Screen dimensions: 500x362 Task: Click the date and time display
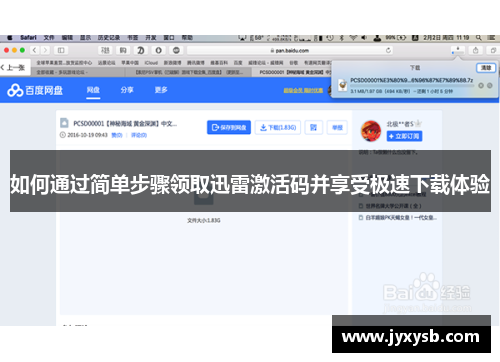point(446,38)
